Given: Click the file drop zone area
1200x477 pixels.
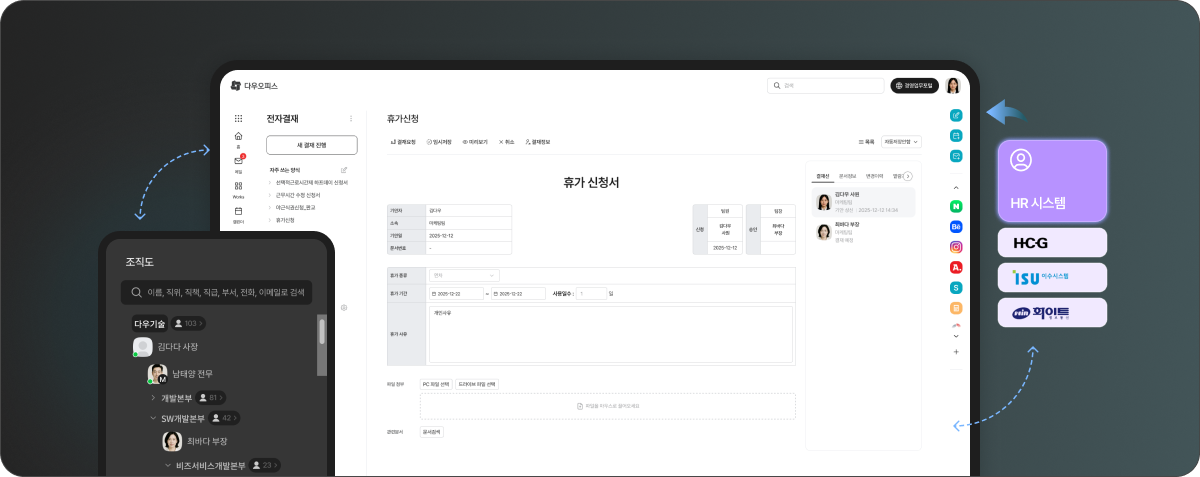Looking at the screenshot, I should 608,406.
